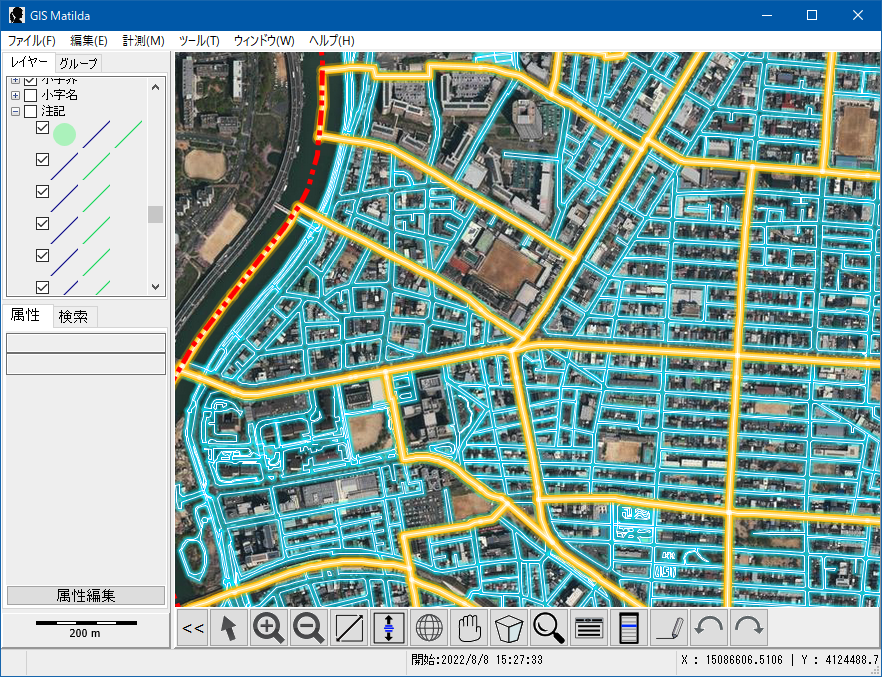Click the undo arrow icon
The height and width of the screenshot is (677, 882).
click(x=709, y=628)
